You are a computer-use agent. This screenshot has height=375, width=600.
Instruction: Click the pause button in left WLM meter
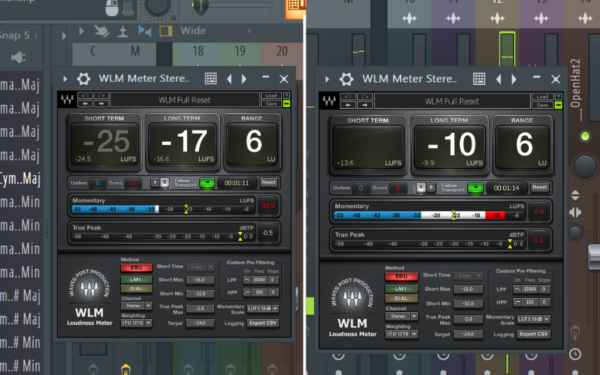[x=165, y=183]
